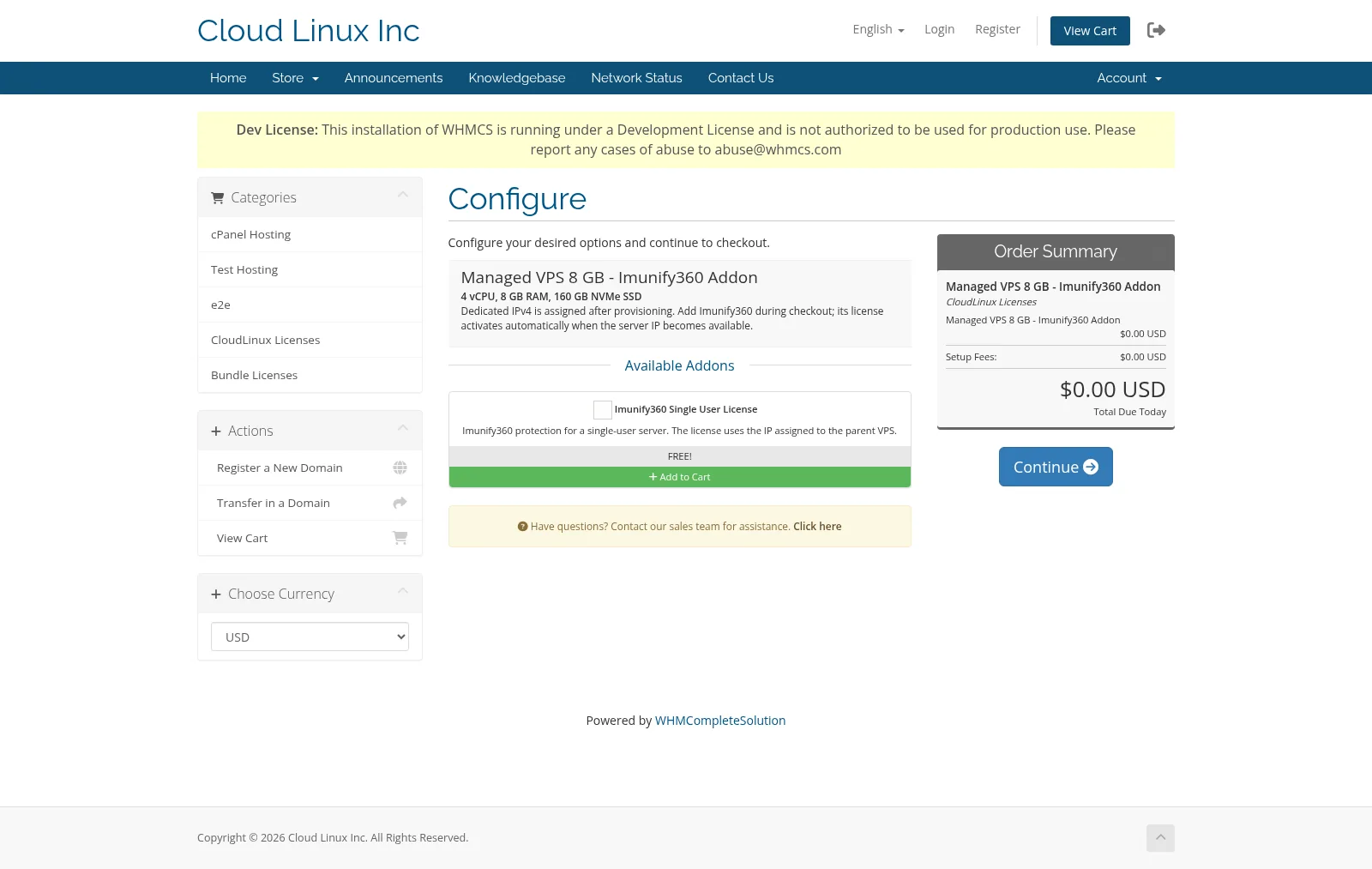Open the English language dropdown
Screen dimensions: 1372x869
pyautogui.click(x=878, y=29)
